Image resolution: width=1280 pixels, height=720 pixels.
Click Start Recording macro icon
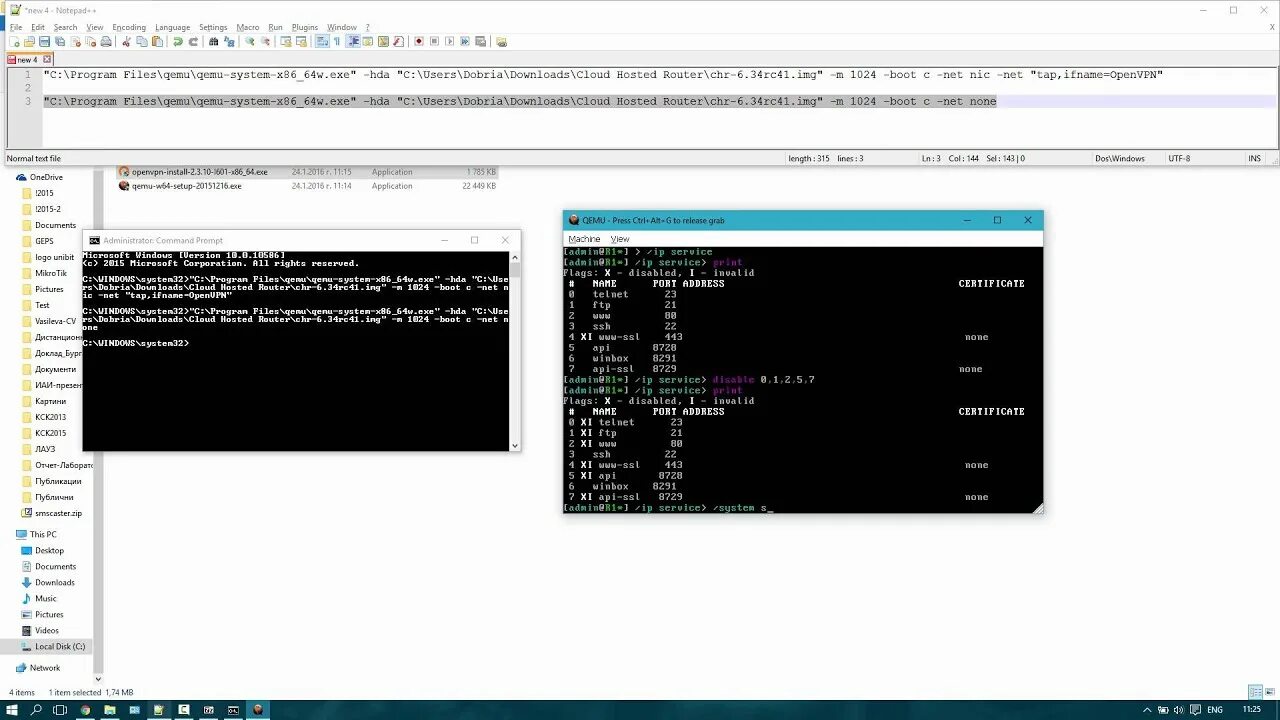coord(419,41)
